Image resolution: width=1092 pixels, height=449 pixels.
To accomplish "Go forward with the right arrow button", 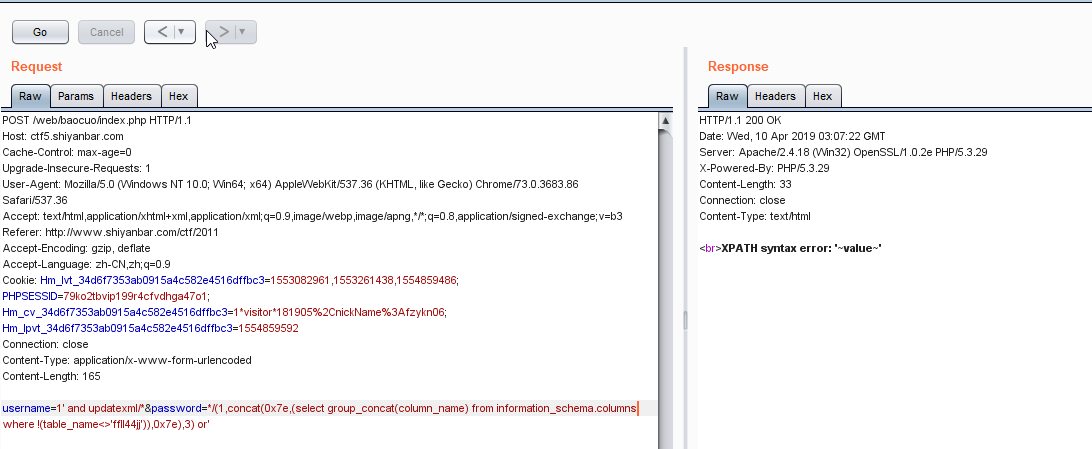I will [223, 31].
